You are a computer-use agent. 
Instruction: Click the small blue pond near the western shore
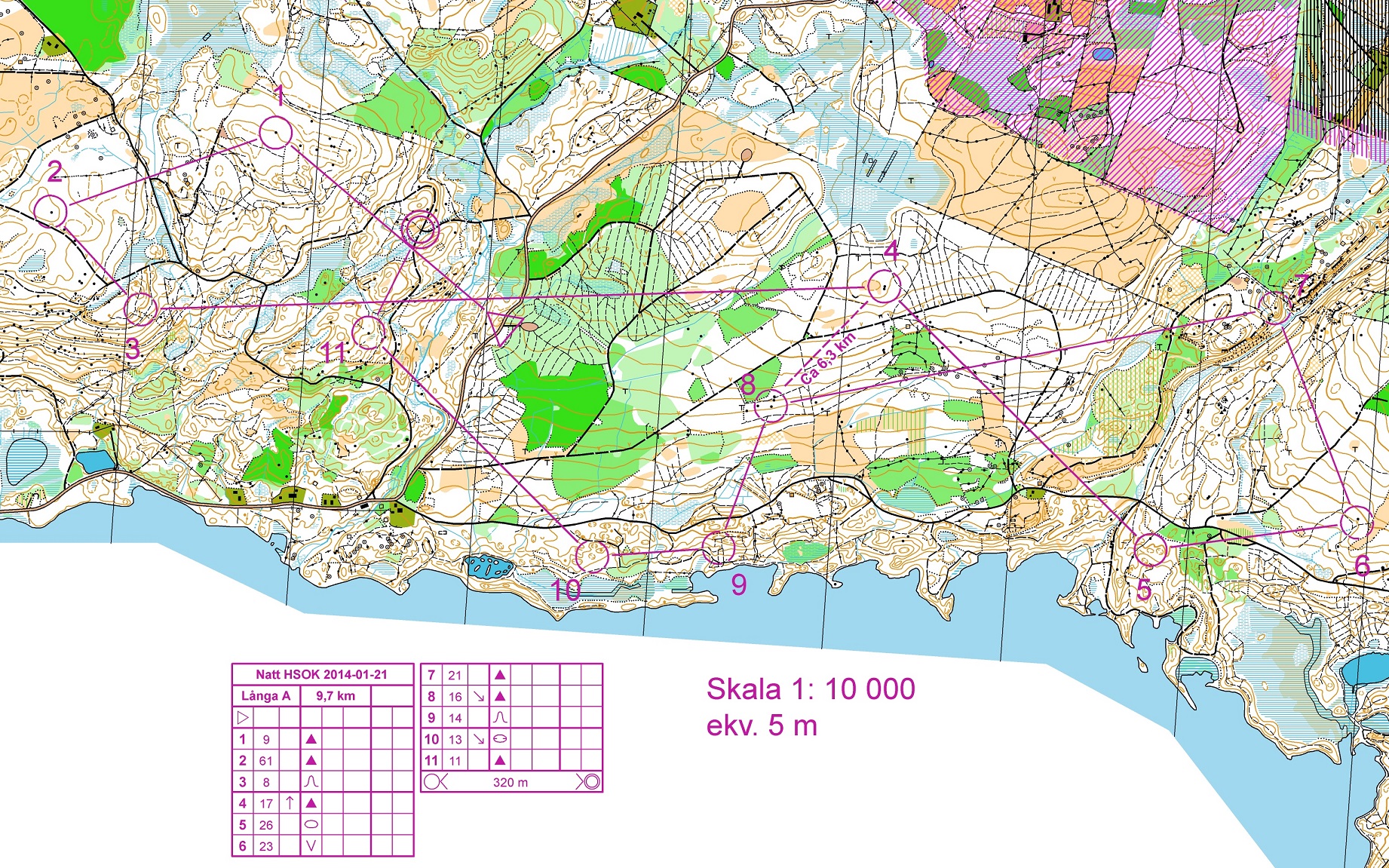pyautogui.click(x=96, y=461)
